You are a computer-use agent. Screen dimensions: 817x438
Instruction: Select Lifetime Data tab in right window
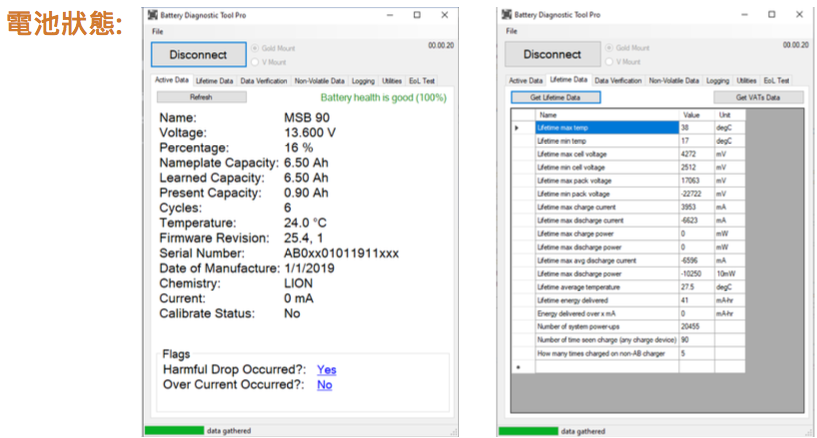pos(569,80)
